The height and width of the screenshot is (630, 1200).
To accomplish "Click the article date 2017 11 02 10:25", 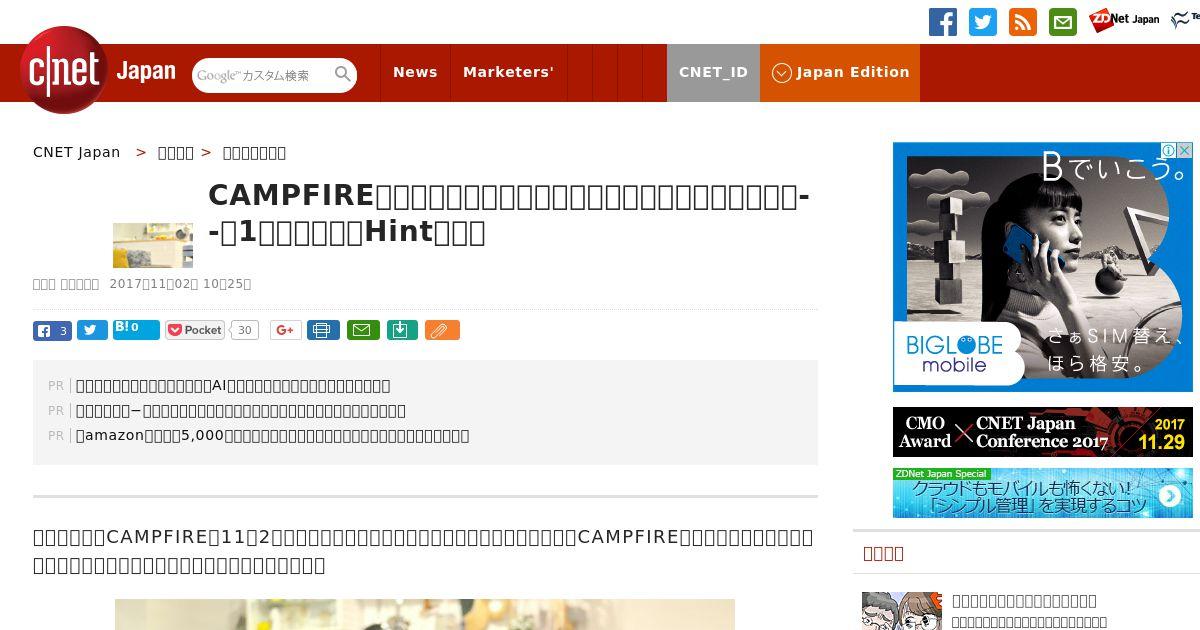I will click(x=180, y=284).
